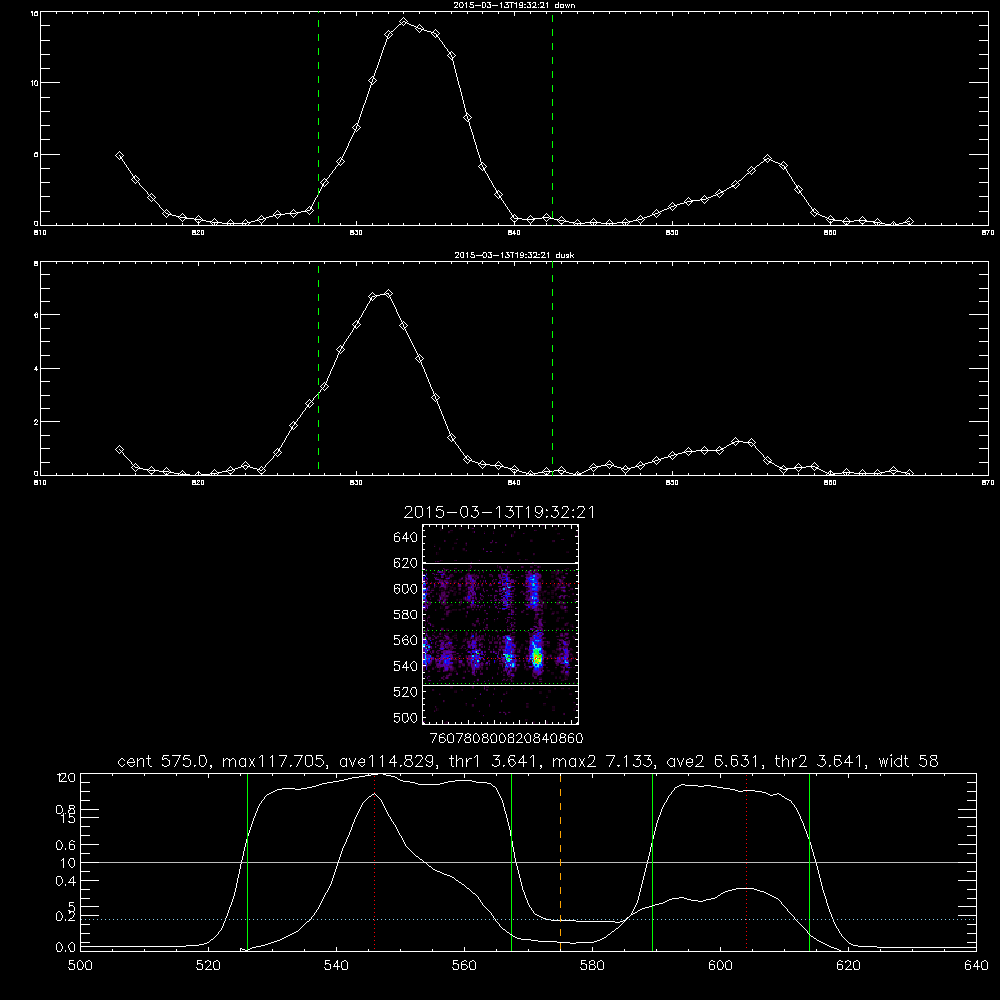Click the 'max2 7.133' value
1000x1000 pixels.
(x=602, y=761)
